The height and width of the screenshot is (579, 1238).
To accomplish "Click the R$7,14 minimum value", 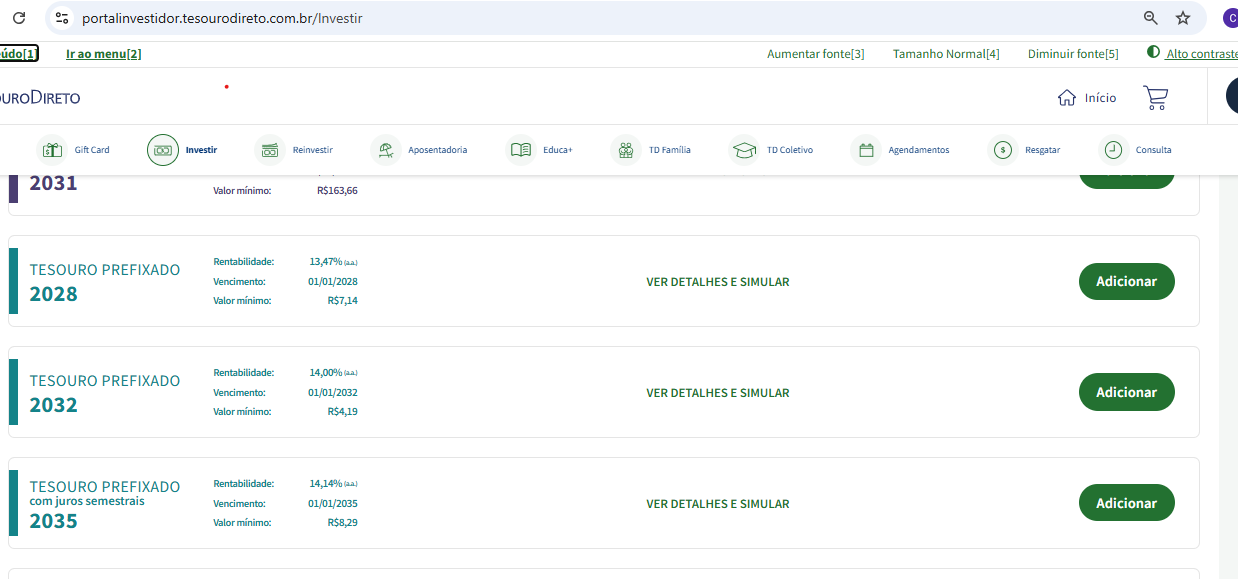I will click(x=342, y=300).
